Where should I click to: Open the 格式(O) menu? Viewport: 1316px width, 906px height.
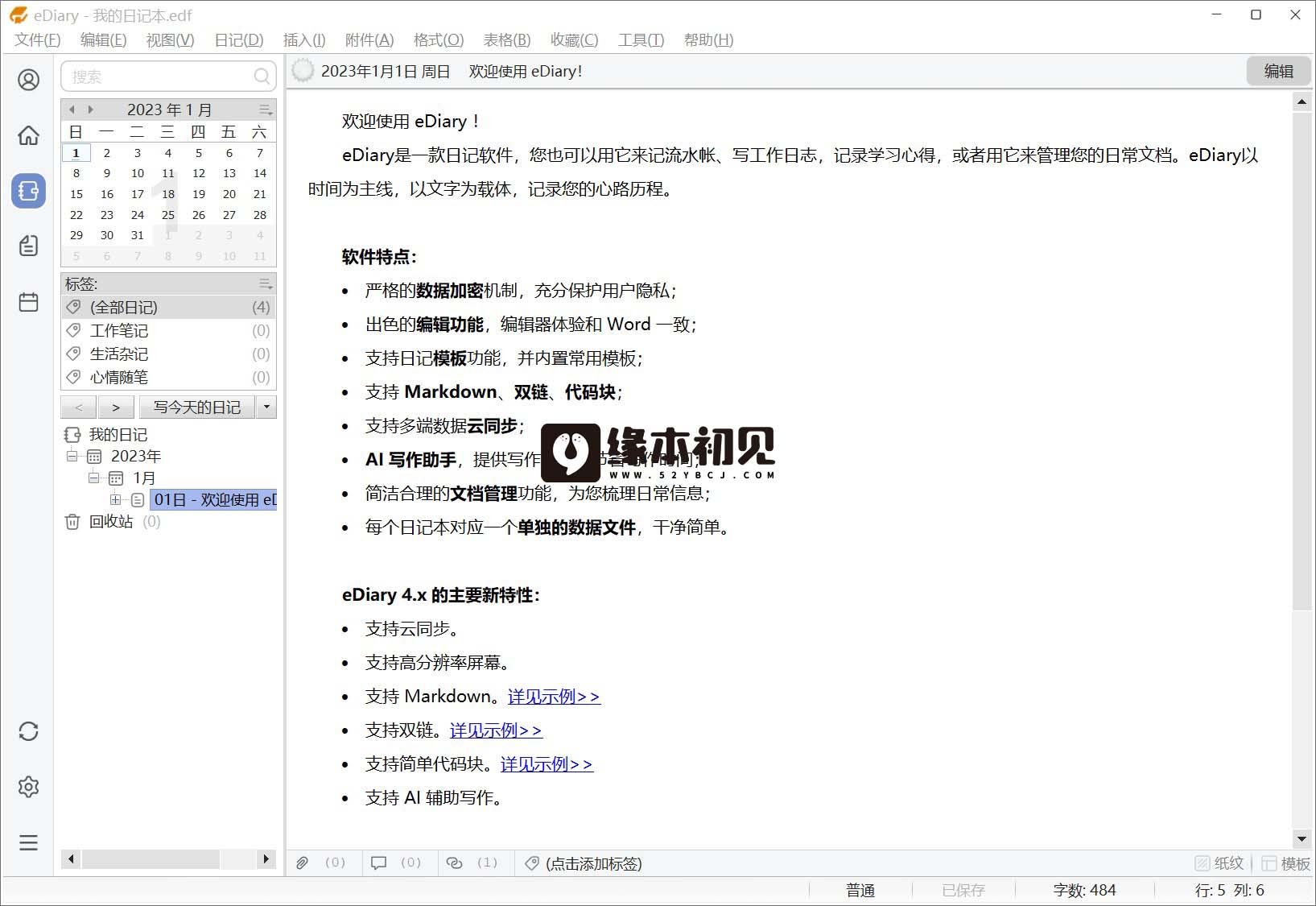(x=439, y=39)
